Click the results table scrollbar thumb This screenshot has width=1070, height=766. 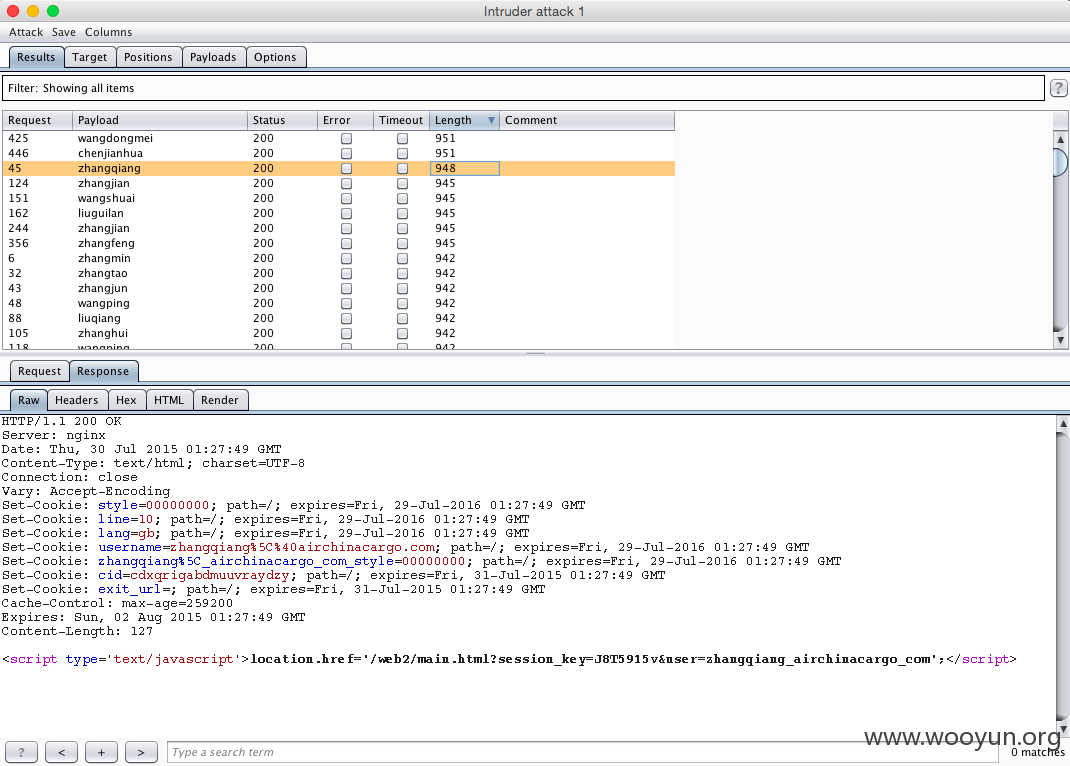coord(1060,162)
